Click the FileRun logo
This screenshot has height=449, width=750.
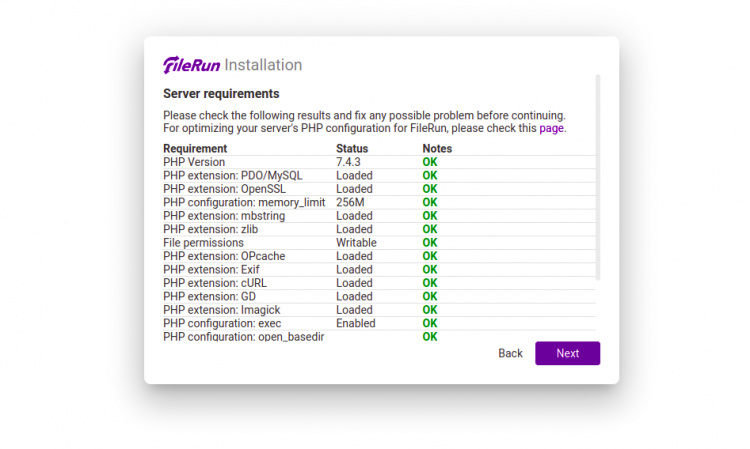(191, 65)
